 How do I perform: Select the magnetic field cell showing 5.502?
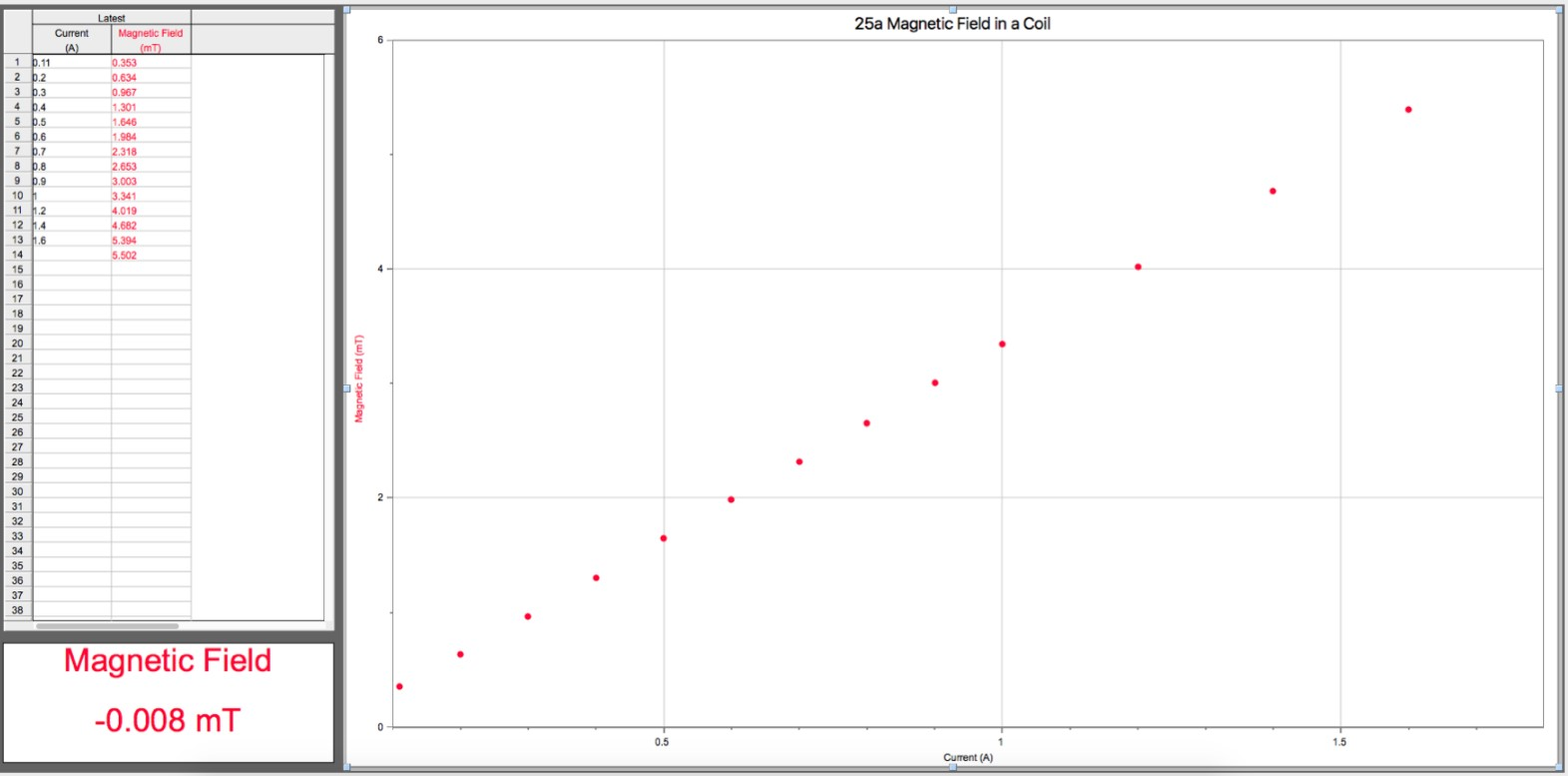coord(151,255)
